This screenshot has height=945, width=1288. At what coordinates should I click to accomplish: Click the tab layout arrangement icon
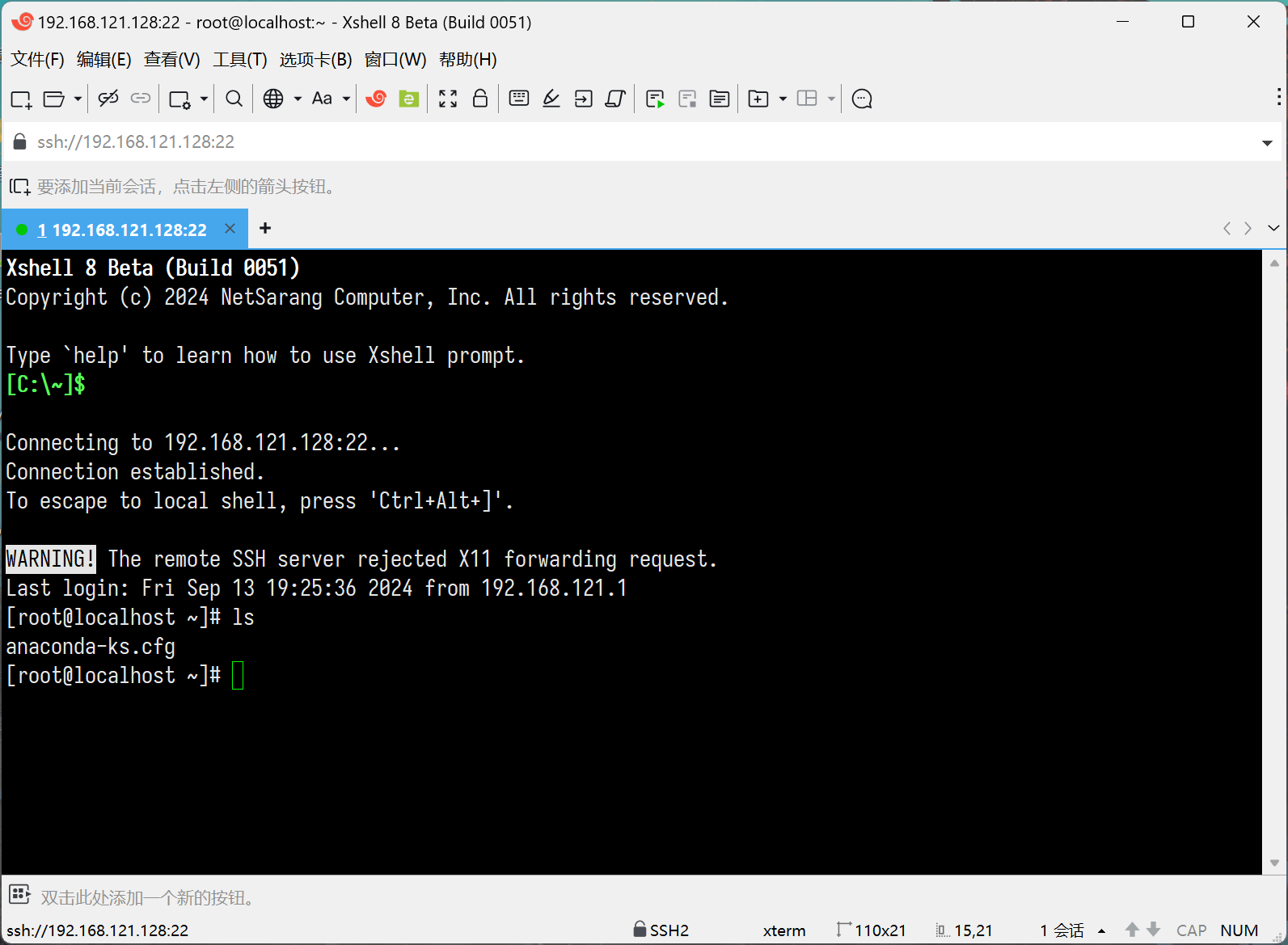807,99
